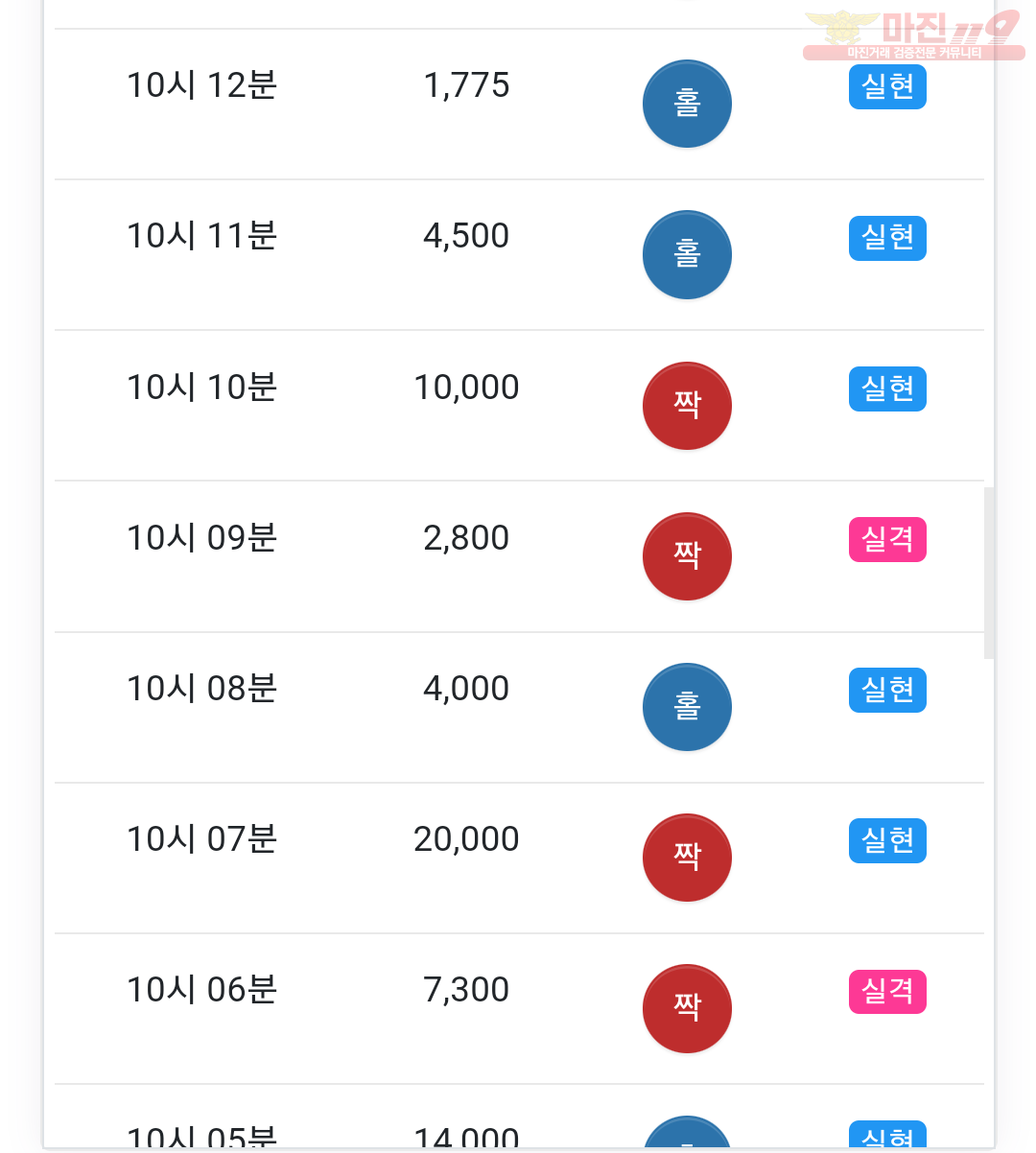Click the 마진 watermark logo at top
This screenshot has width=1036, height=1153.
[913, 35]
